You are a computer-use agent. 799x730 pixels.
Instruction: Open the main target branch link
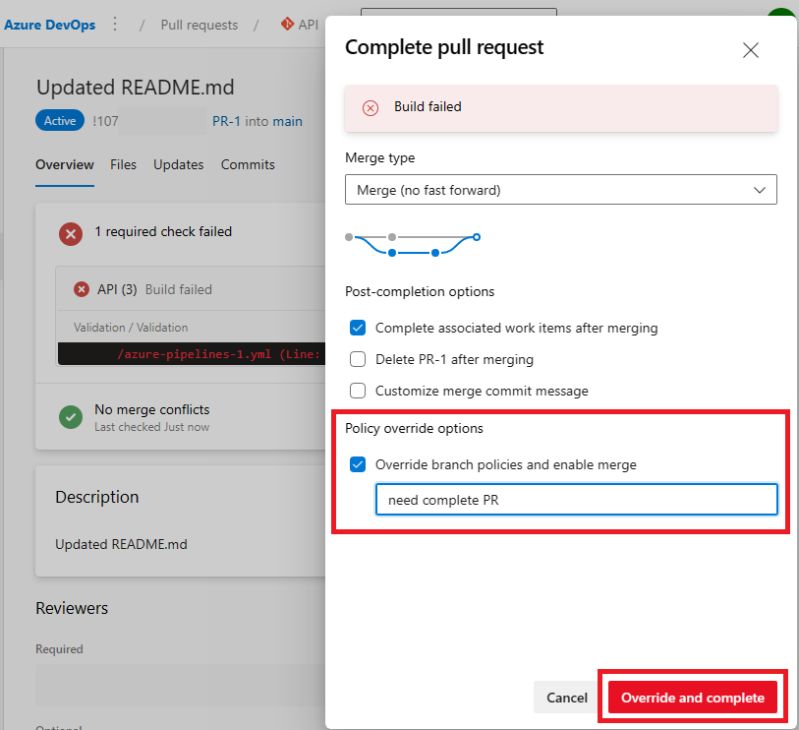tap(287, 121)
